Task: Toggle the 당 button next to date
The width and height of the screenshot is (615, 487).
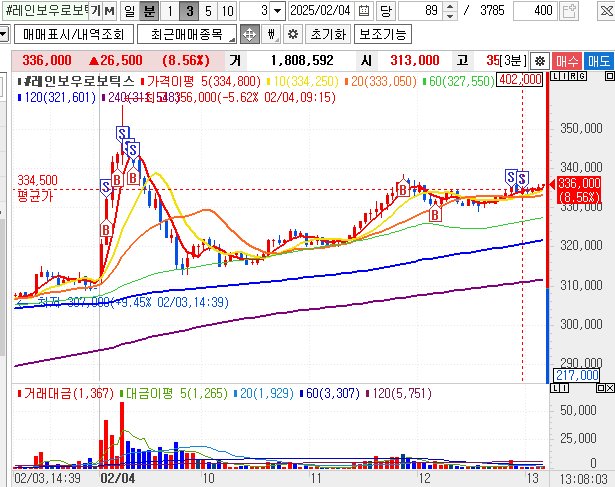Action: [x=386, y=11]
